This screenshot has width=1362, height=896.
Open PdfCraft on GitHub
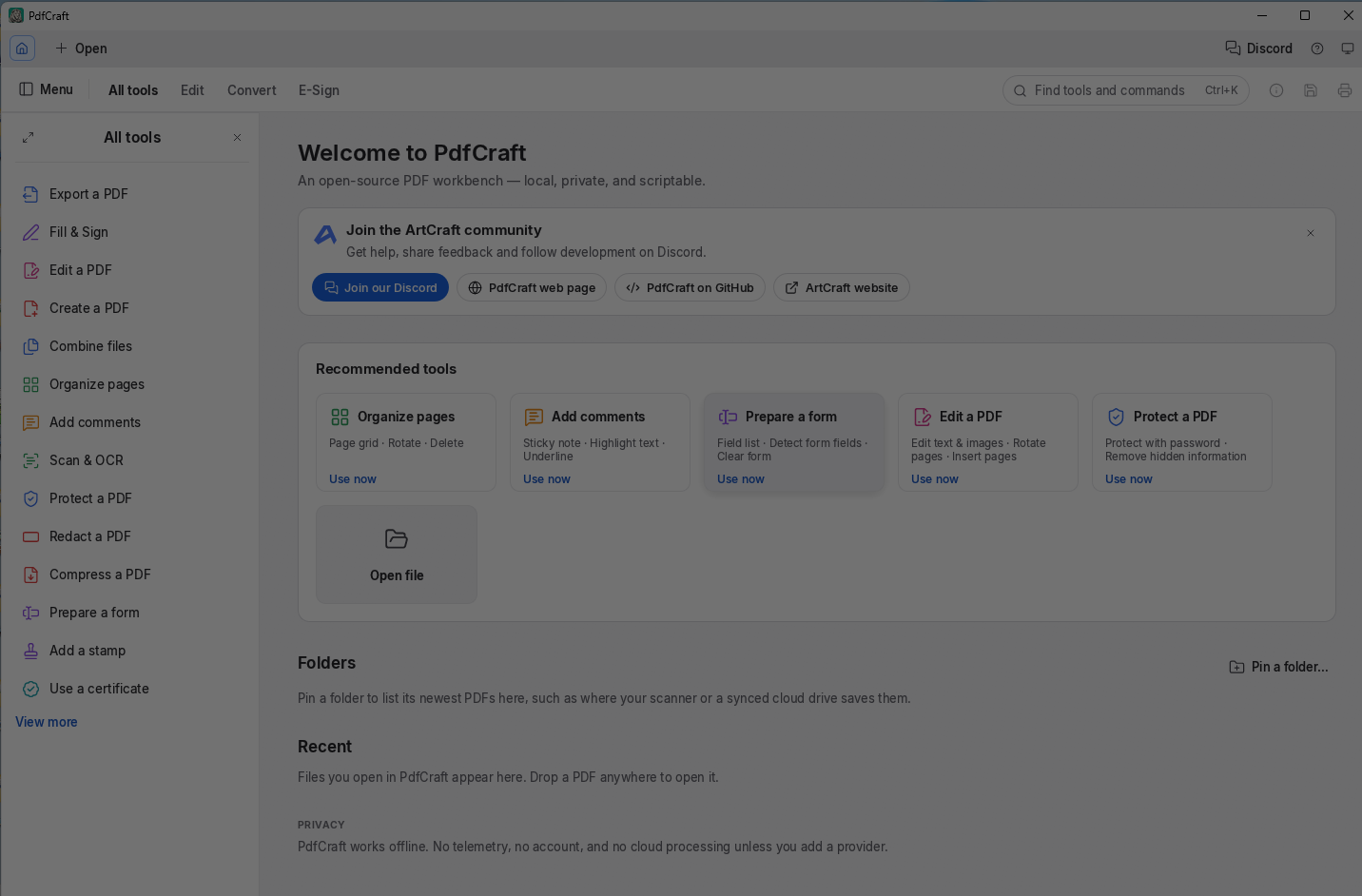click(x=690, y=287)
